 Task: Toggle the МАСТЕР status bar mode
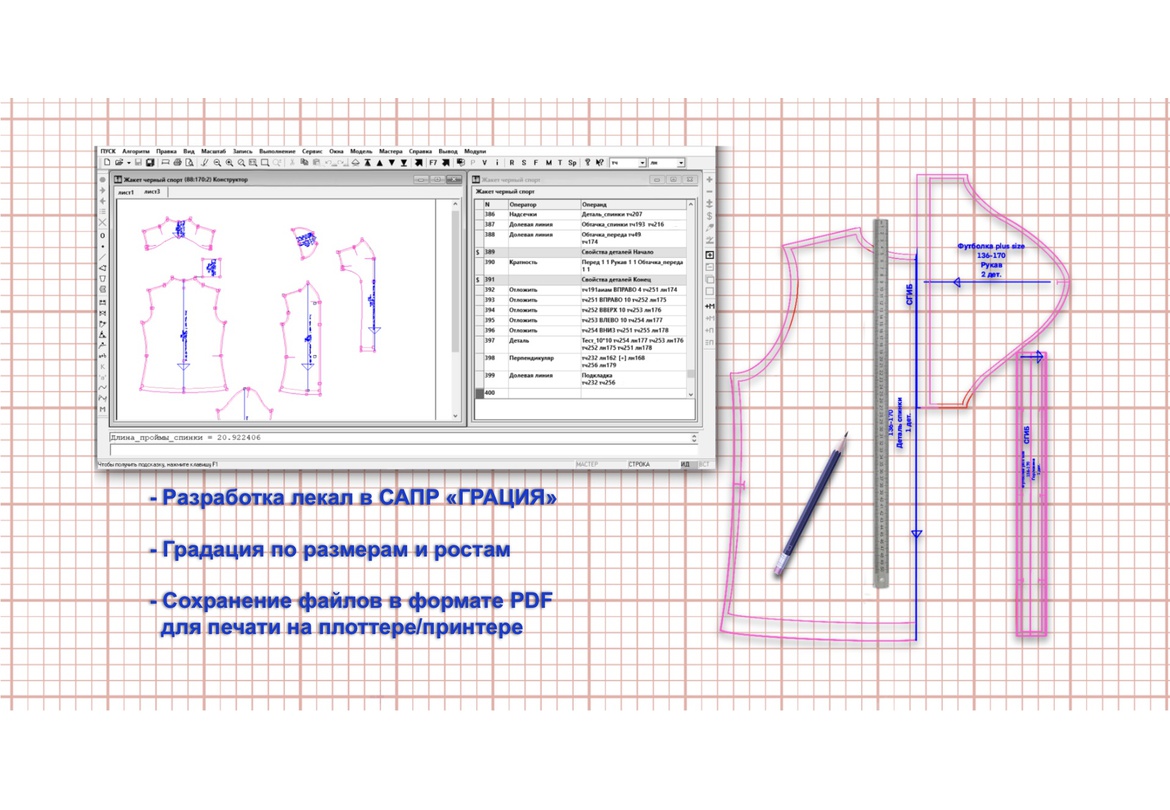(x=587, y=465)
